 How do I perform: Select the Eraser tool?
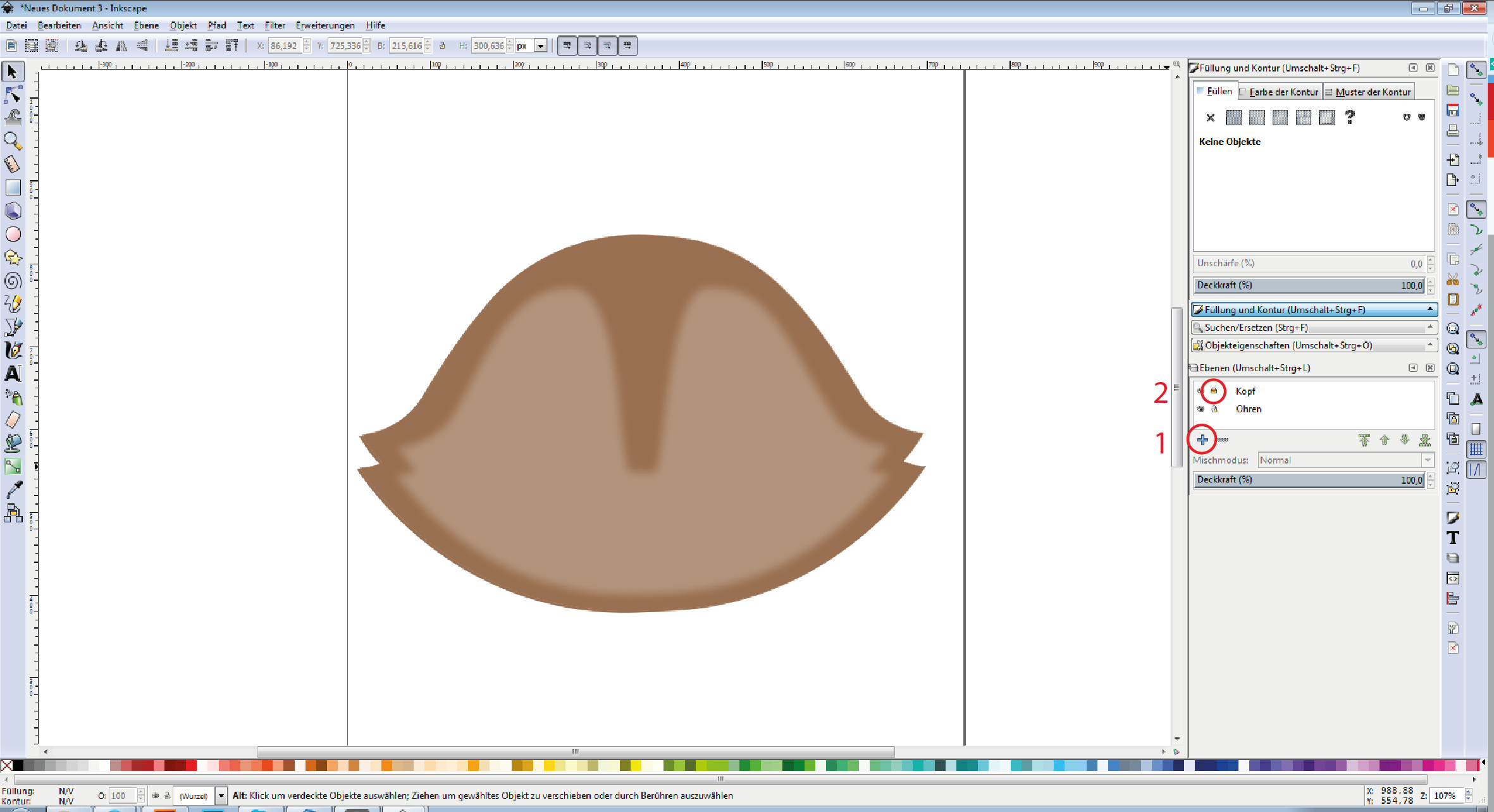pos(13,420)
